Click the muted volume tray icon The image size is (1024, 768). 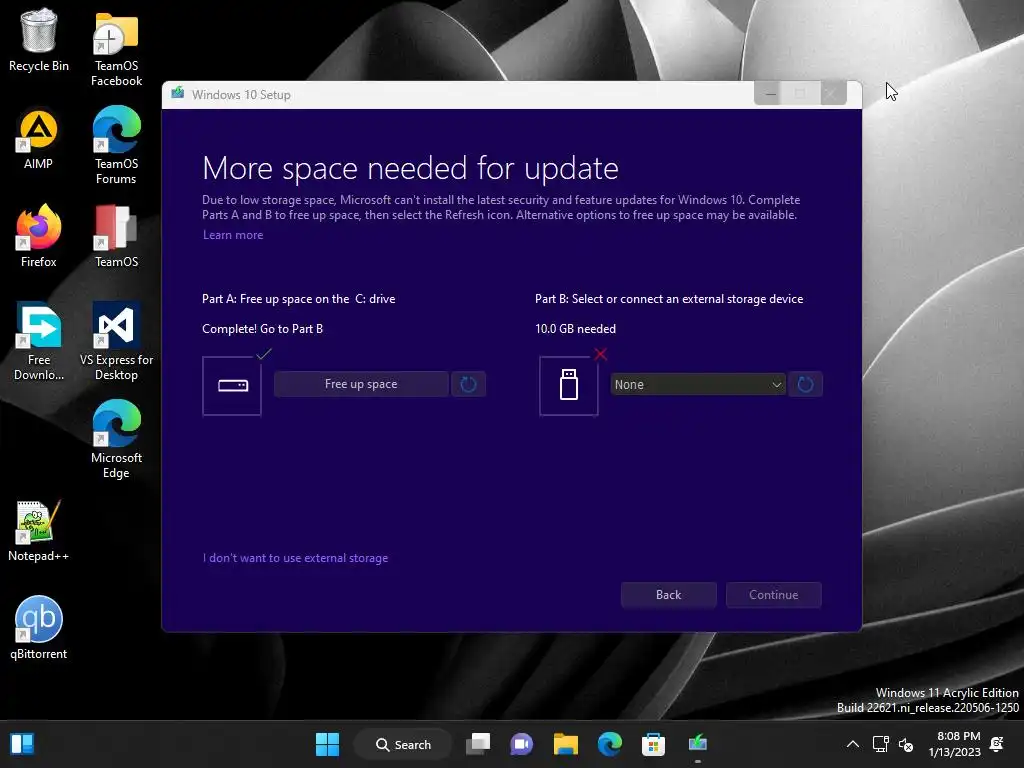[906, 744]
